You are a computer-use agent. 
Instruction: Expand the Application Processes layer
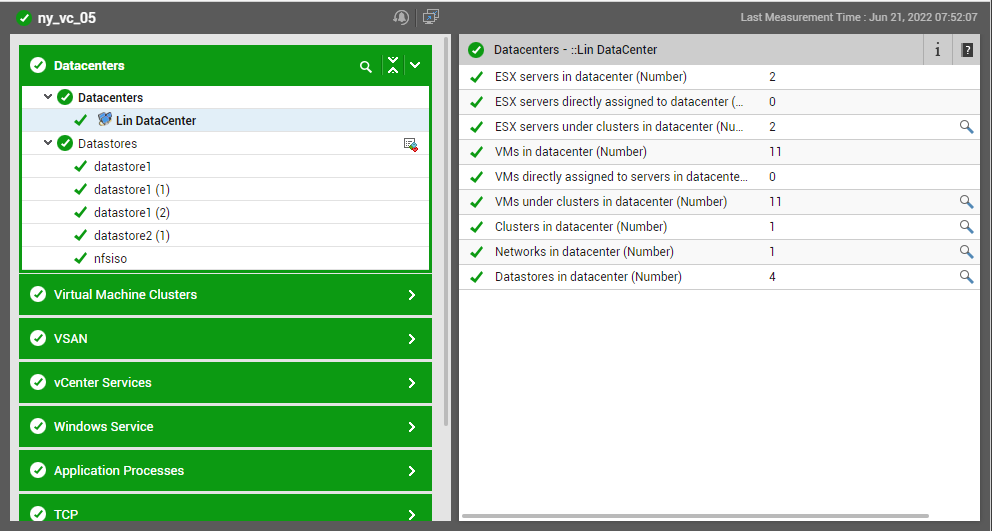pos(412,471)
